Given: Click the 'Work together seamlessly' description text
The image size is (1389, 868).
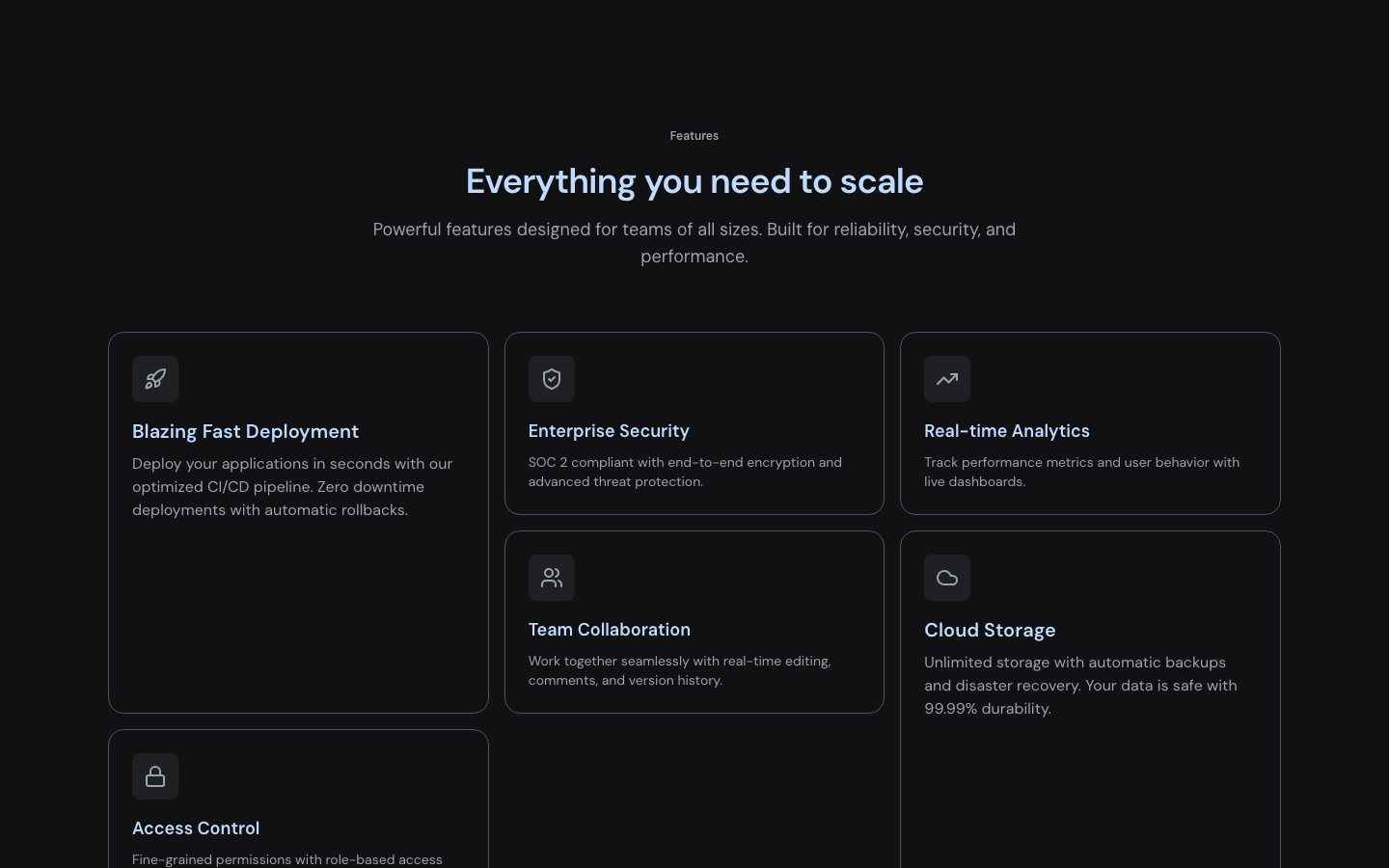Looking at the screenshot, I should point(679,670).
